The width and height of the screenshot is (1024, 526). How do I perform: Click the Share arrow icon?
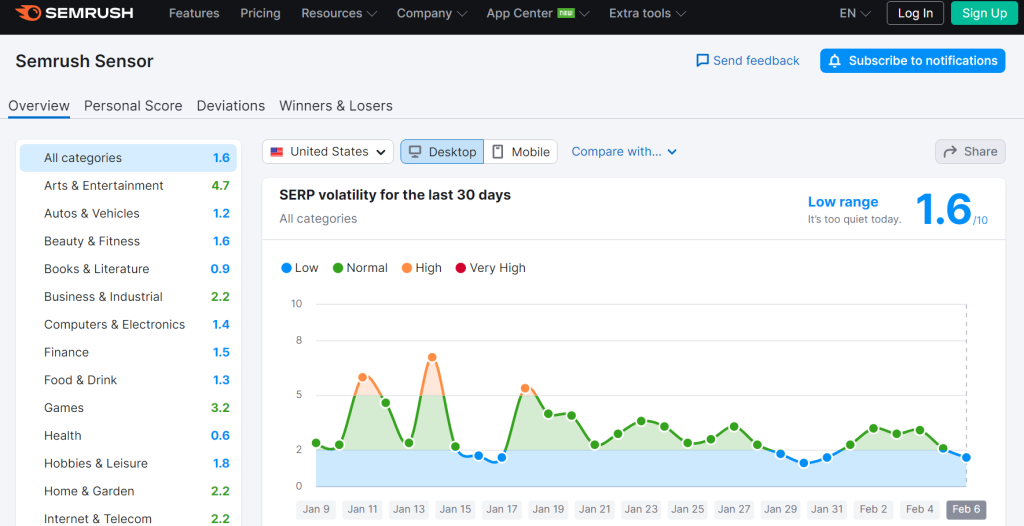pos(950,152)
